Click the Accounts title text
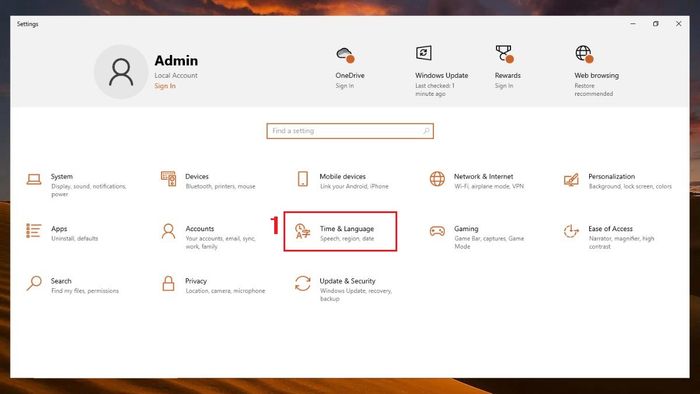 [200, 228]
